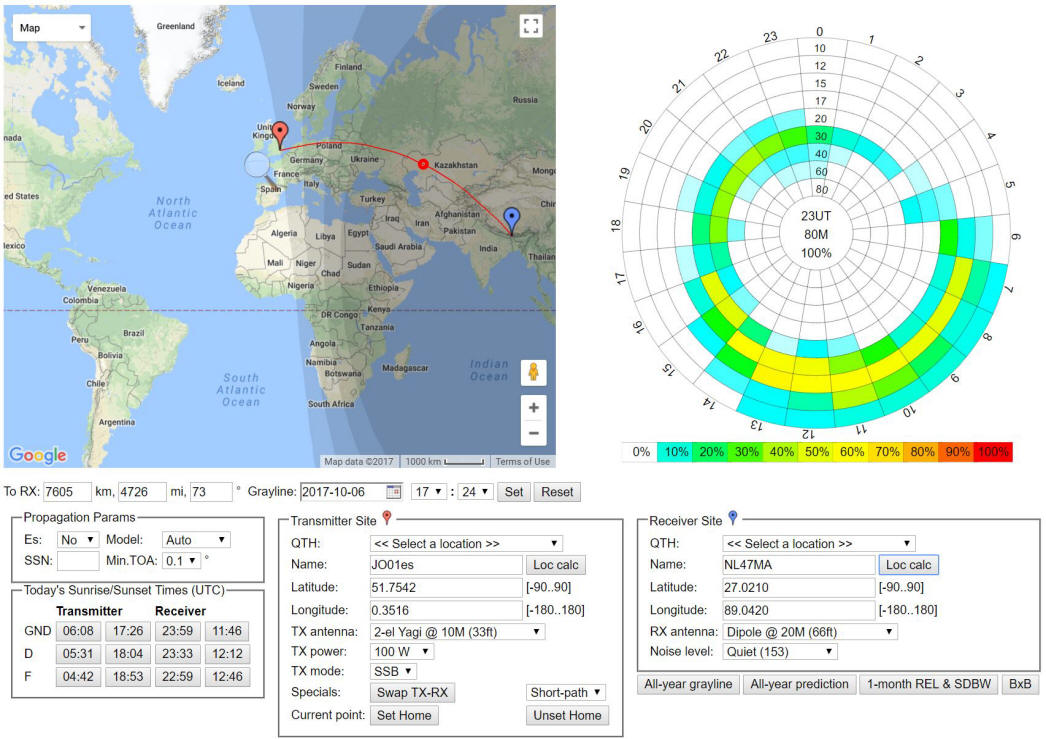Open the Grayline date calendar picker icon
Screen dimensions: 1046x739
394,492
